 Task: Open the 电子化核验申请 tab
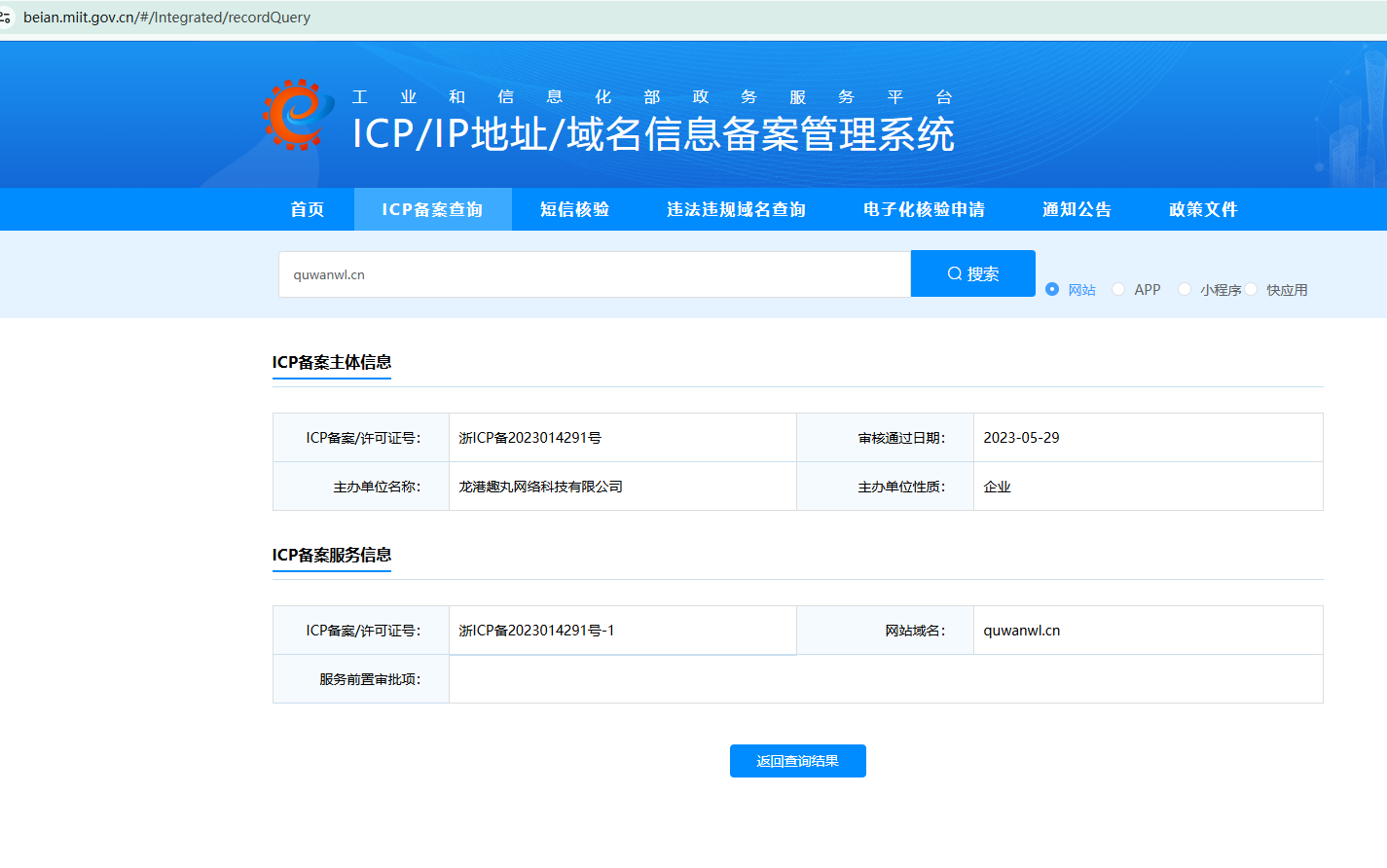924,209
